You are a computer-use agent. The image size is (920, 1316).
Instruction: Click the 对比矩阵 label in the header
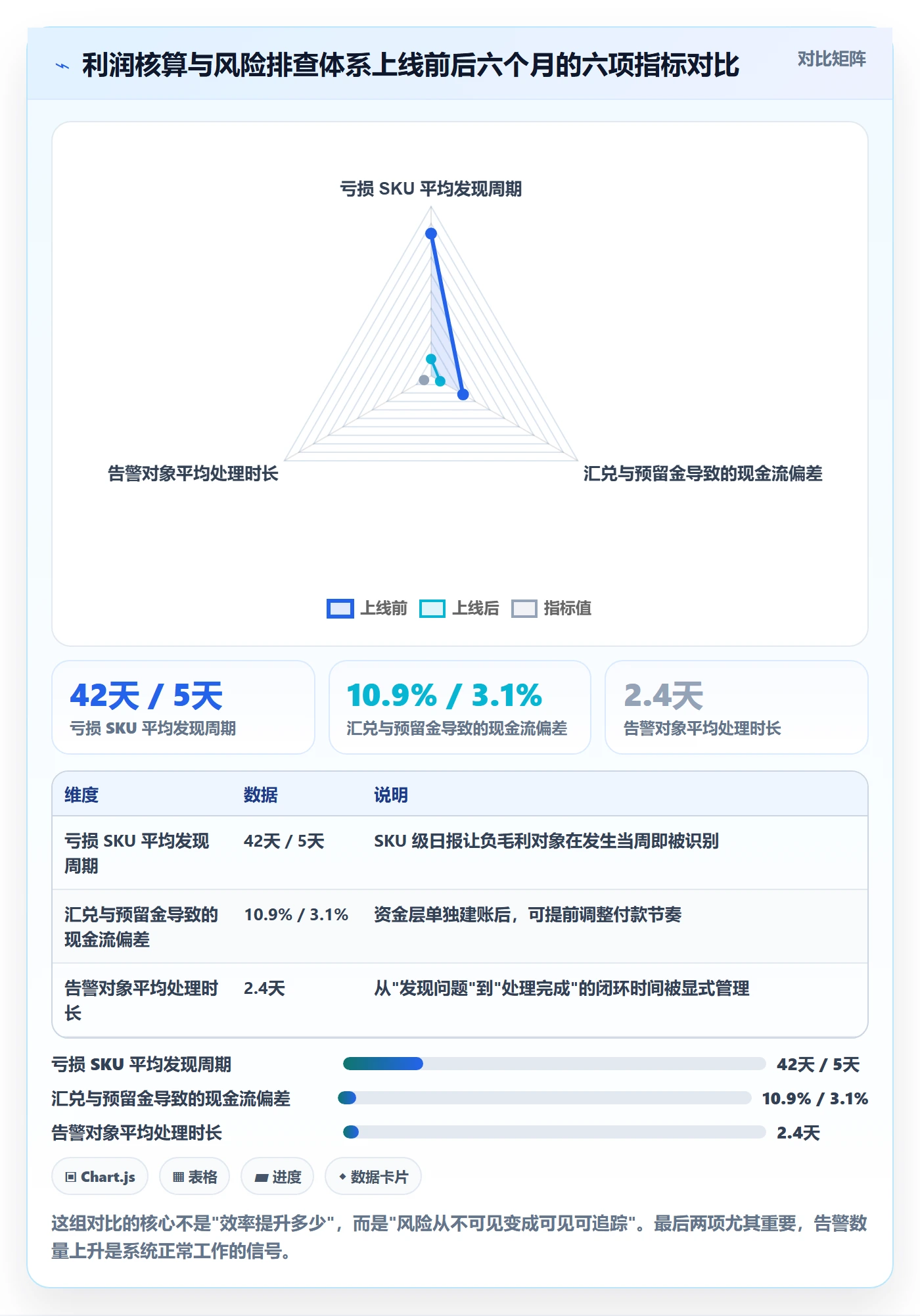click(831, 59)
